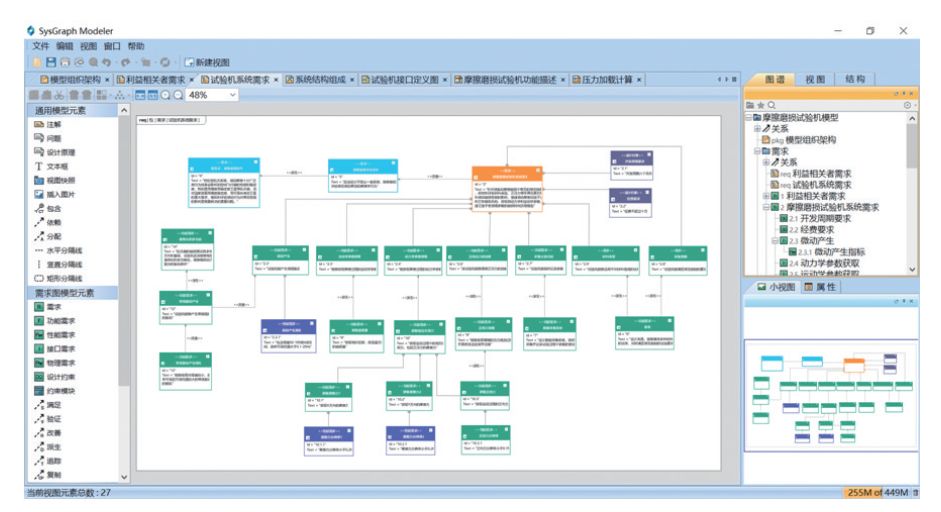
Task: Select the 物理需求 physical requirement tool
Action: click(x=55, y=363)
